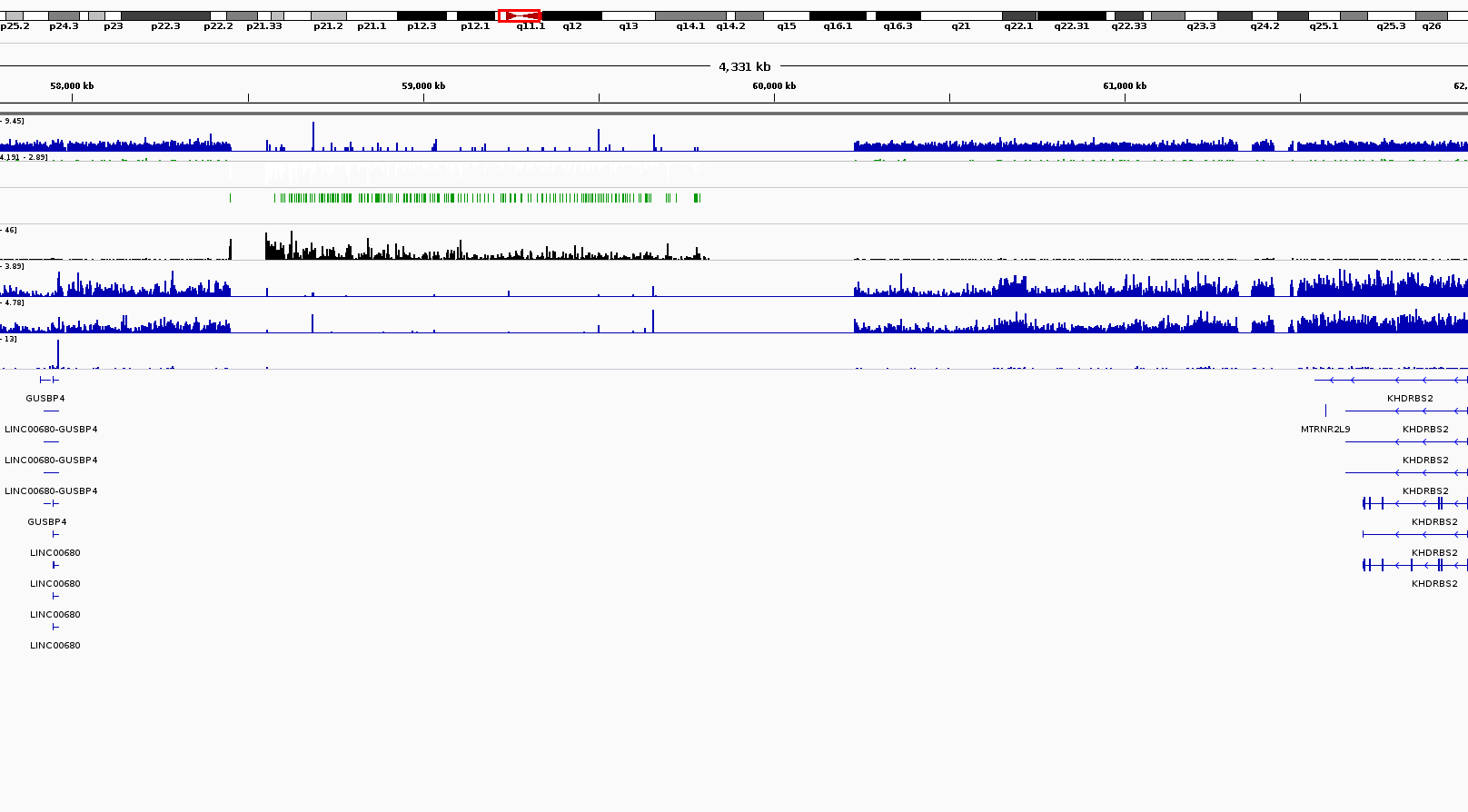Click the 46 data range label of black track
The image size is (1468, 812).
point(9,230)
